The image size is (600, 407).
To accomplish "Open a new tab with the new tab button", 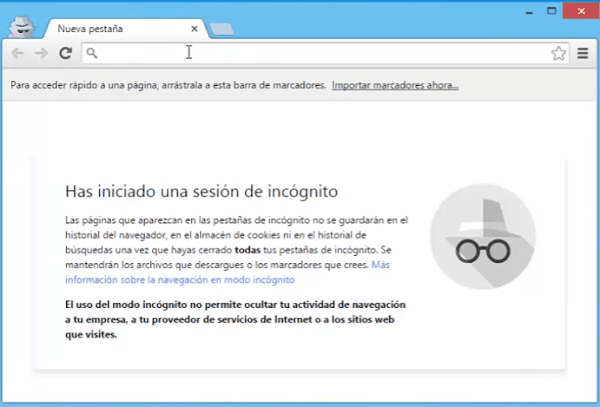I will pyautogui.click(x=222, y=29).
